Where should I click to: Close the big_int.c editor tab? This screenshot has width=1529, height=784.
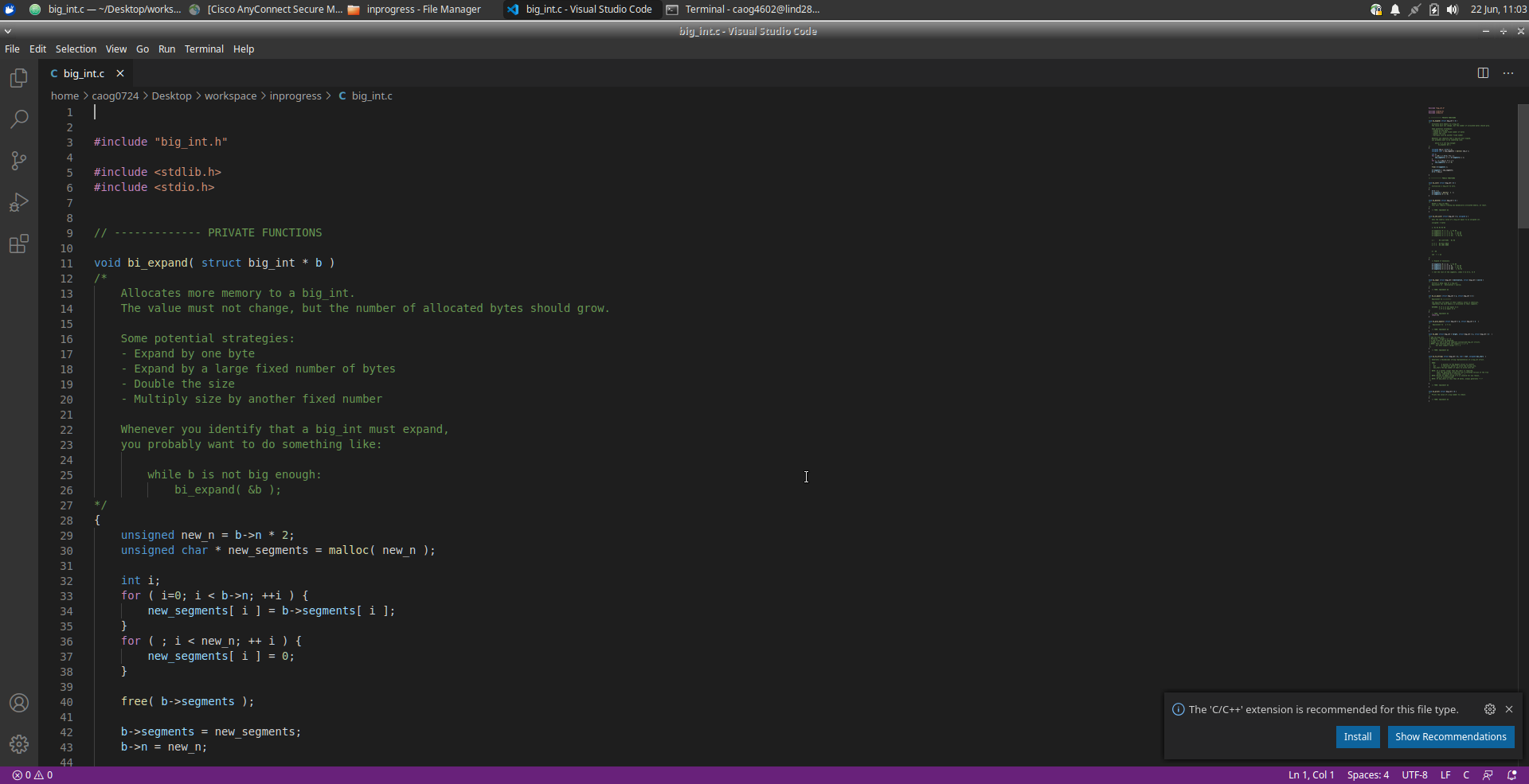(x=120, y=73)
